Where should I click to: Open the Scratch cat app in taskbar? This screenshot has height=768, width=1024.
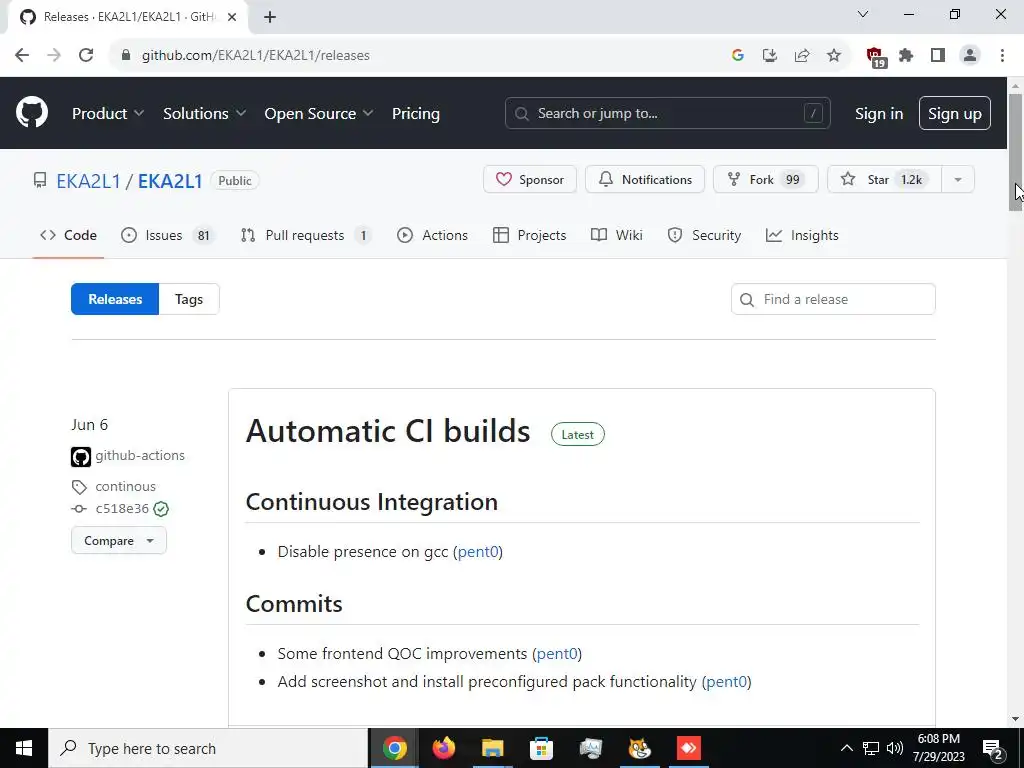pos(639,748)
